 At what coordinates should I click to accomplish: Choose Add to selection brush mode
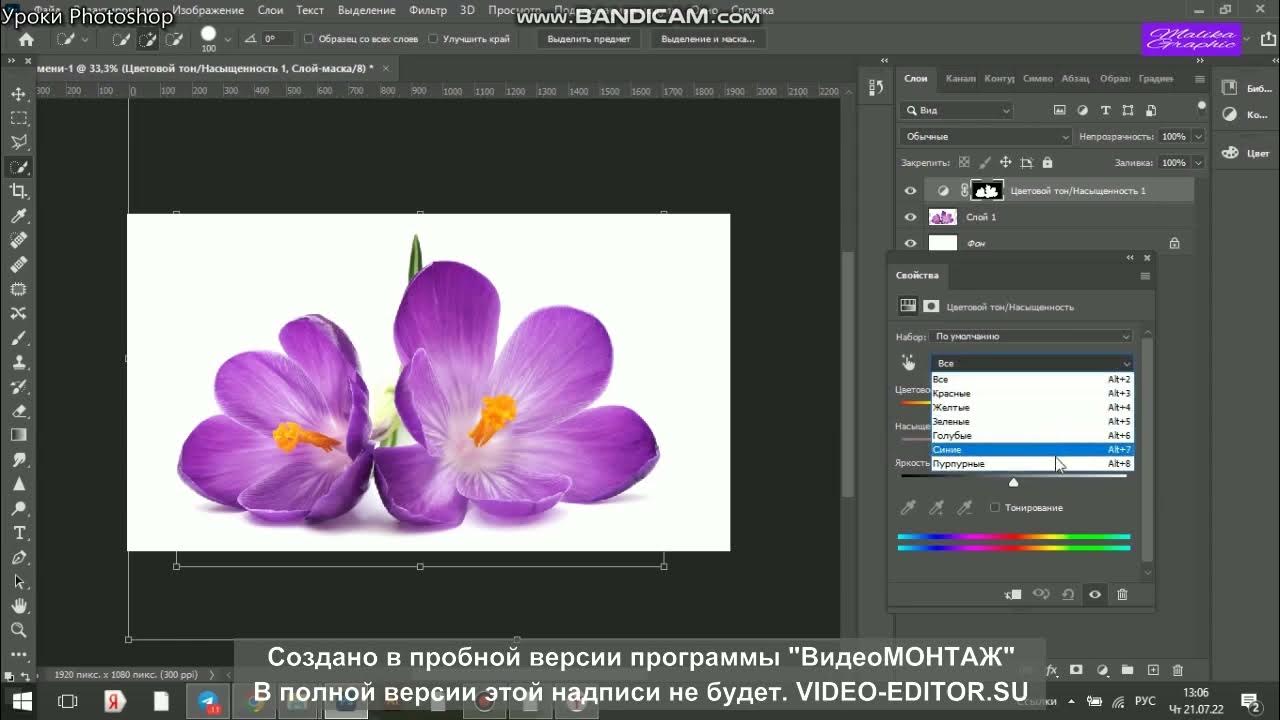pyautogui.click(x=148, y=39)
